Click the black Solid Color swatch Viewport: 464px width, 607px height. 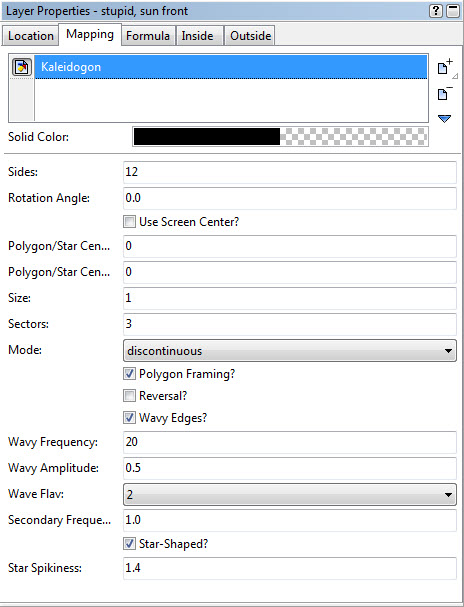pos(206,137)
